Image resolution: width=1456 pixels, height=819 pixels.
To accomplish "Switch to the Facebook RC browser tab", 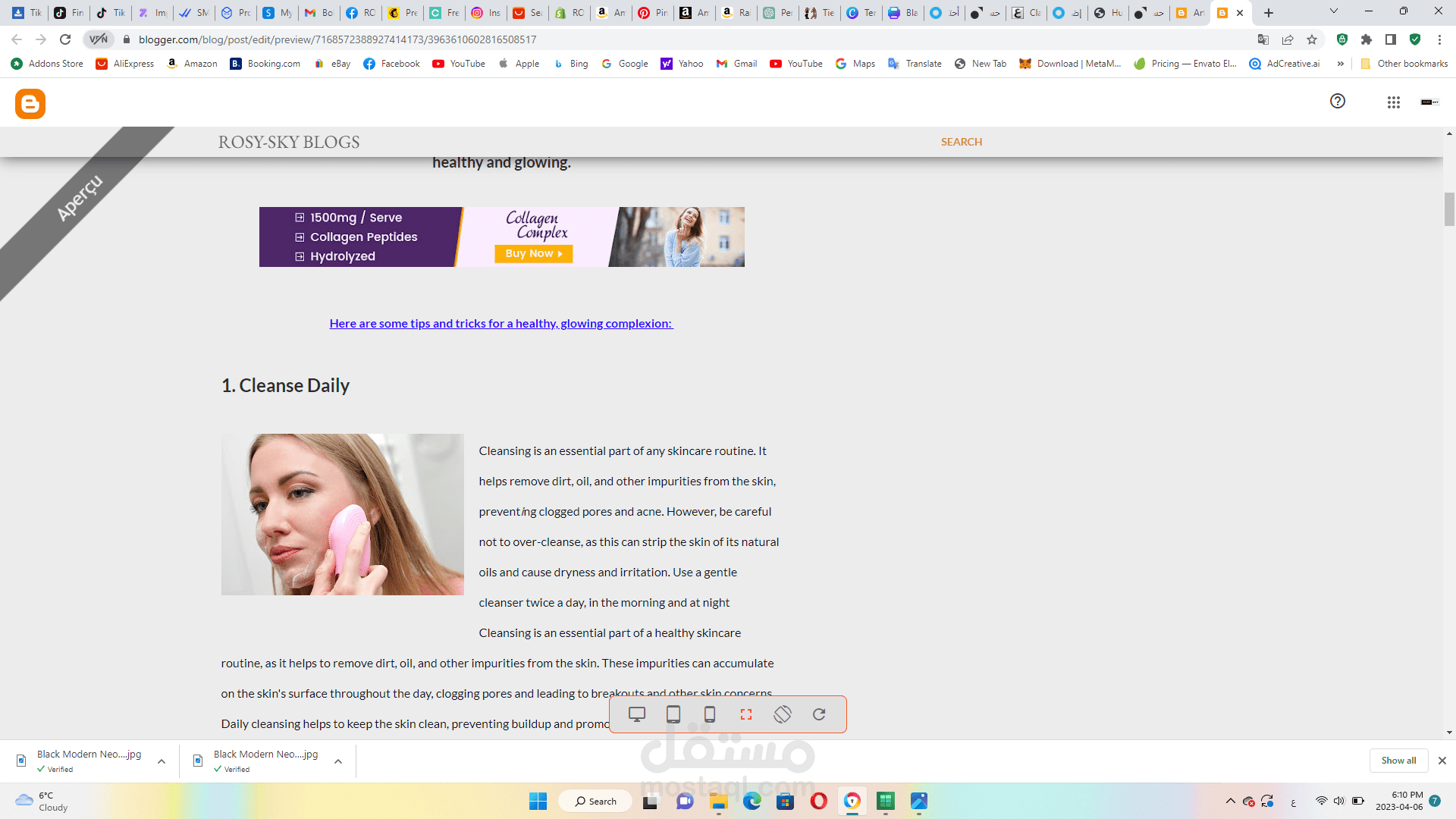I will 360,13.
